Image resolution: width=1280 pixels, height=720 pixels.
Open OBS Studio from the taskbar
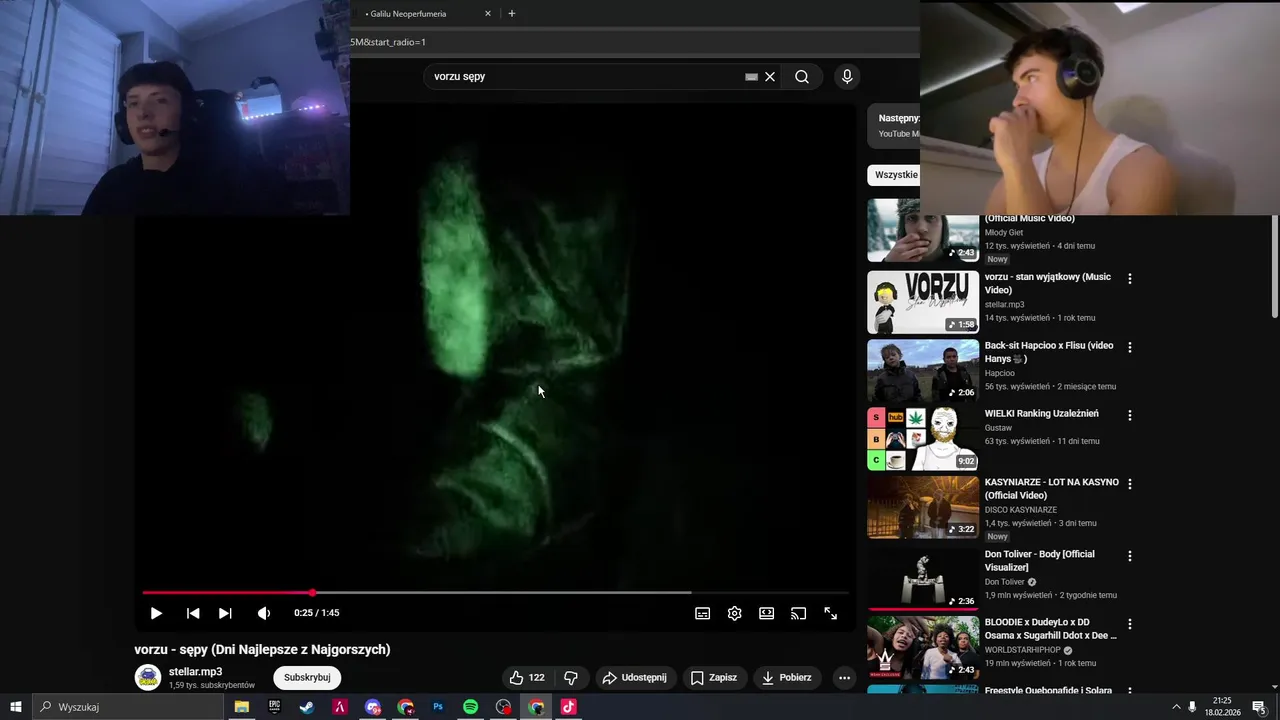pyautogui.click(x=504, y=707)
